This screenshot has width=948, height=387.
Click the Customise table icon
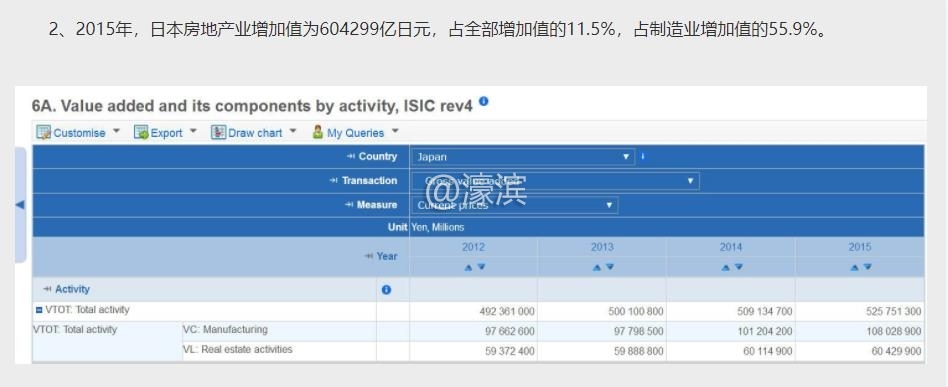44,132
